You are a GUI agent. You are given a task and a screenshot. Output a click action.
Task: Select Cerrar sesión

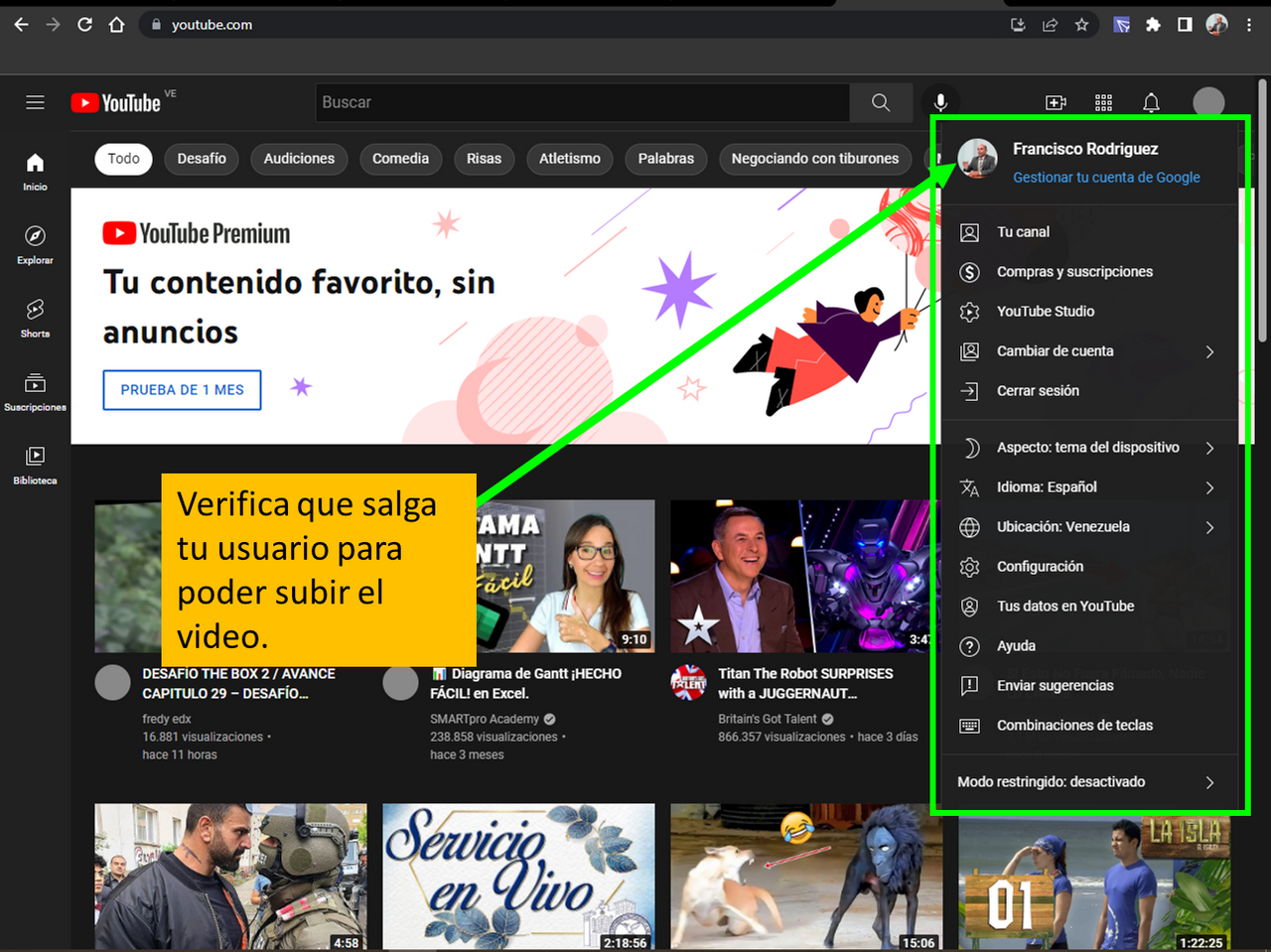(1088, 390)
